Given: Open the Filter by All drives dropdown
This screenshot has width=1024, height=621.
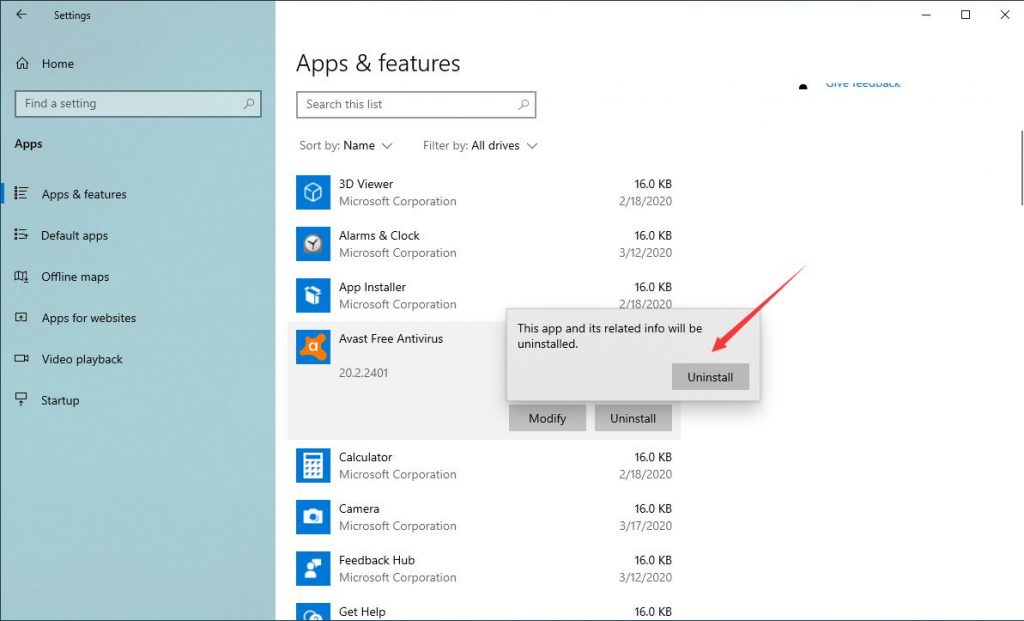Looking at the screenshot, I should click(x=480, y=146).
